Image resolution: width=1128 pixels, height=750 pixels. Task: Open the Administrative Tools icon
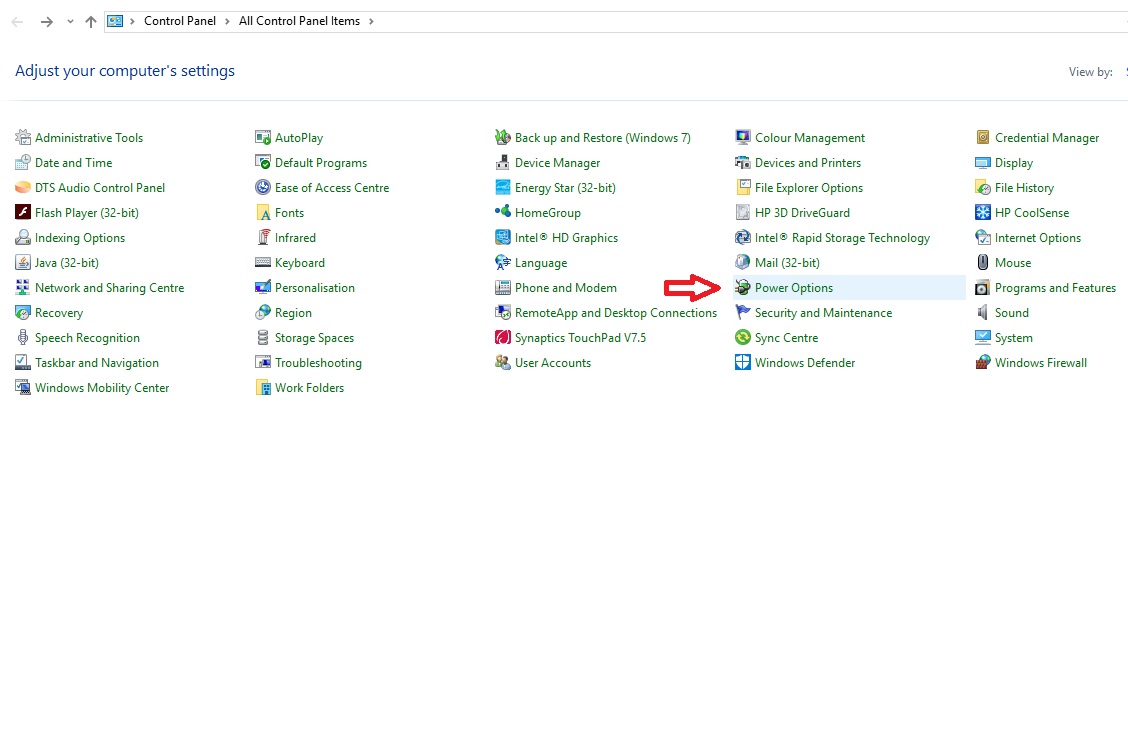(23, 137)
